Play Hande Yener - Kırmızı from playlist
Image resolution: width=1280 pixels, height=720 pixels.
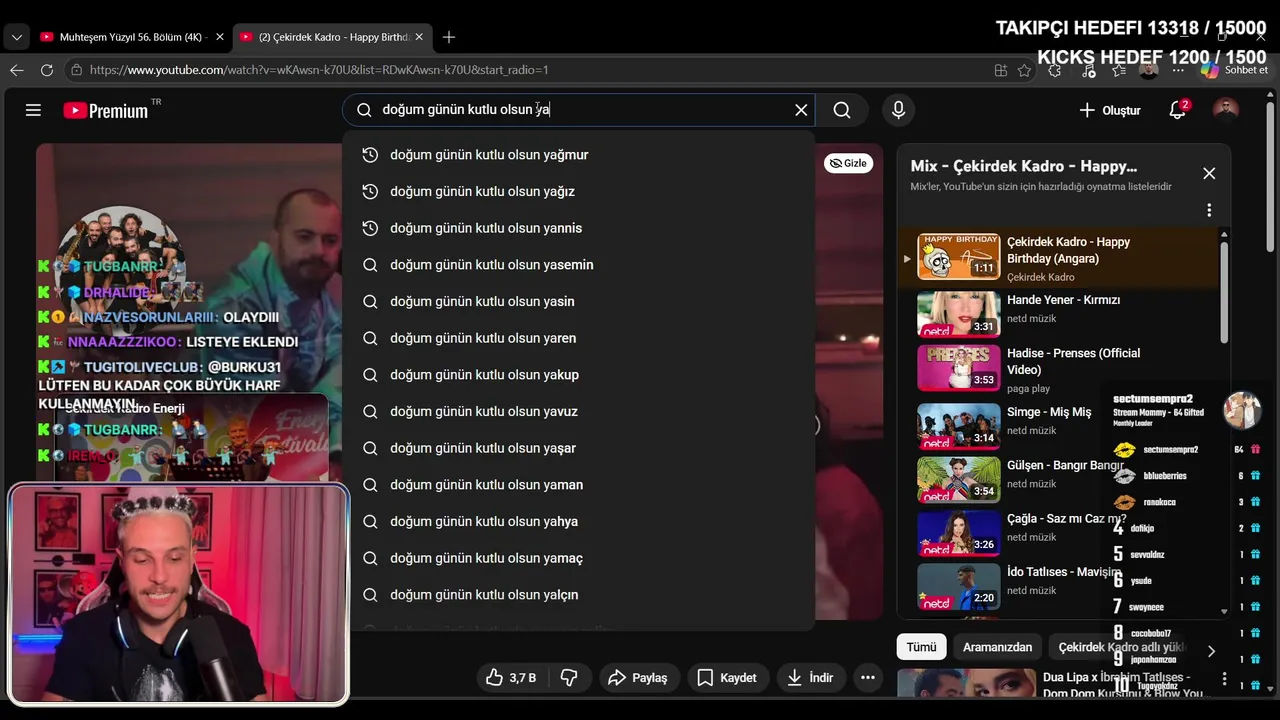1058,313
